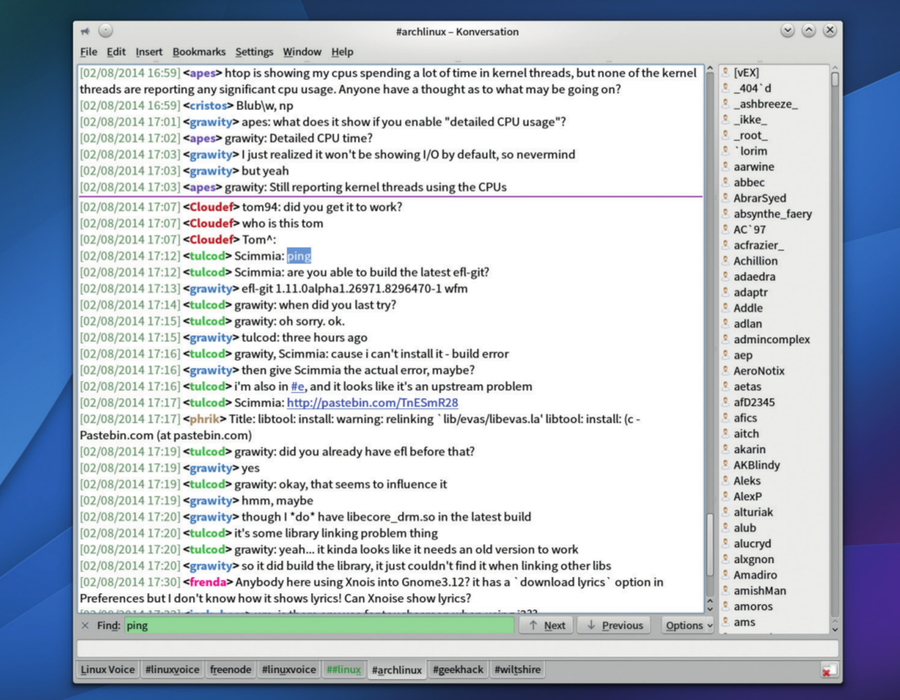Open the pastebin.com/TnESmR28 link
The image size is (900, 700).
tap(373, 403)
